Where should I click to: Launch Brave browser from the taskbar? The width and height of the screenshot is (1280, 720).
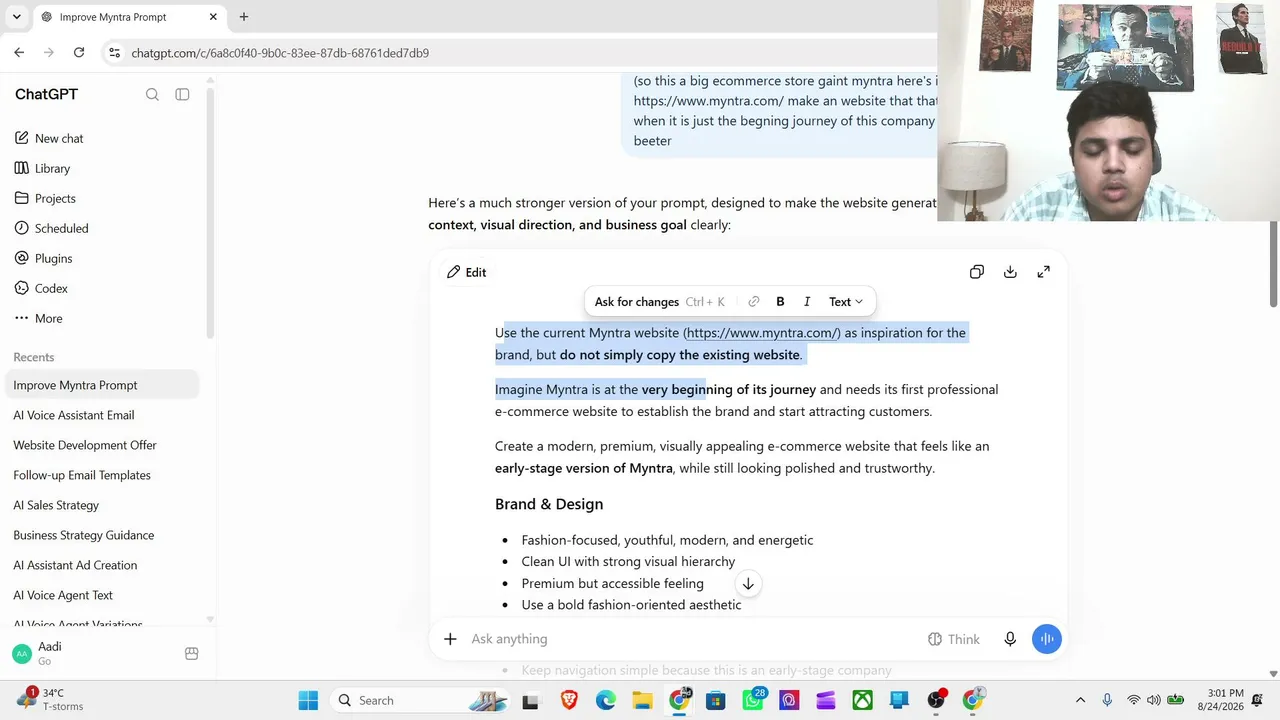(569, 700)
